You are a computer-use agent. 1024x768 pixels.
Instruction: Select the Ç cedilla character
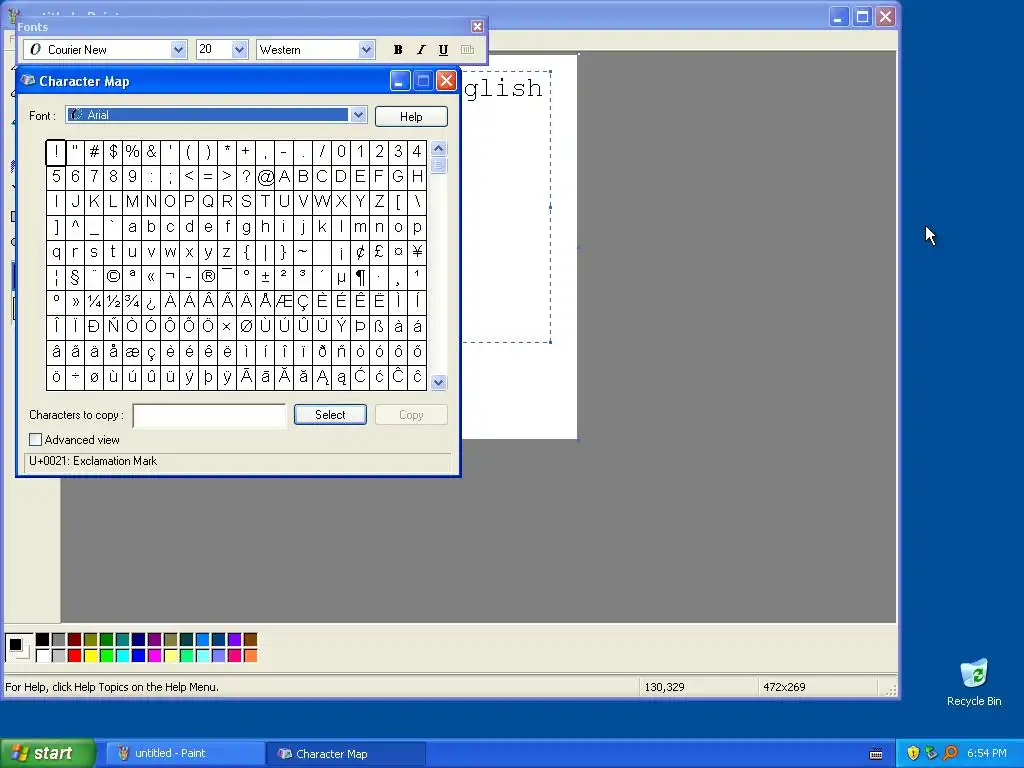coord(303,302)
